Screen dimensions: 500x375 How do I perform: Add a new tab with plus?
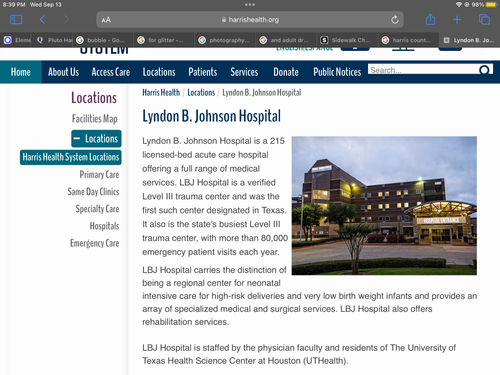(457, 20)
